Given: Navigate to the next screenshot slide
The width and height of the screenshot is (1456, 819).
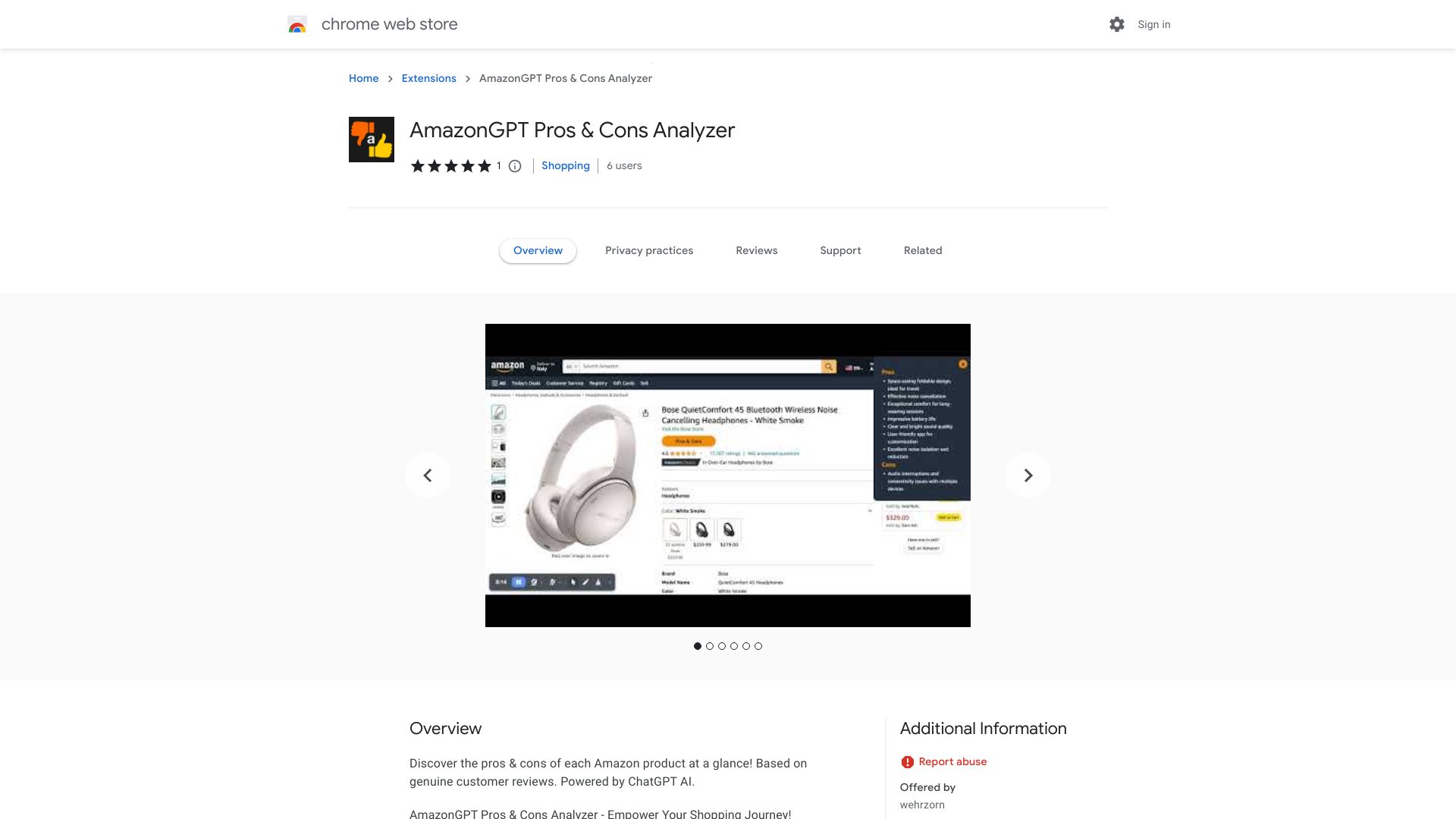Looking at the screenshot, I should pos(1028,475).
